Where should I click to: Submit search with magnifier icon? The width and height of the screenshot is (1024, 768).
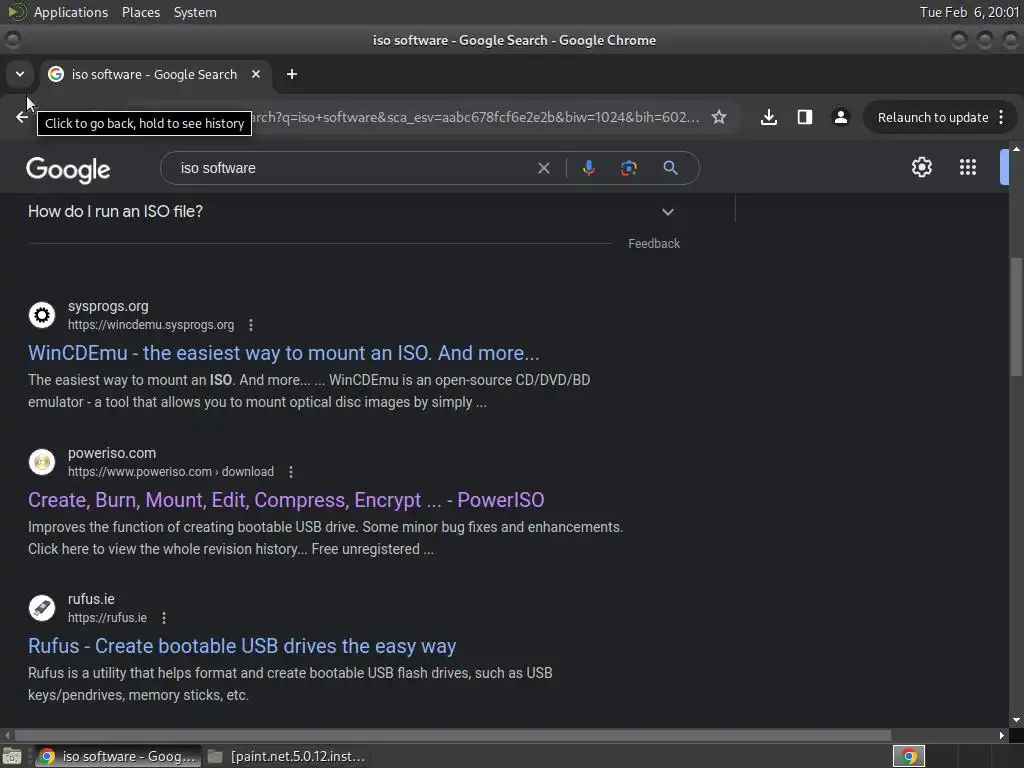click(x=670, y=168)
